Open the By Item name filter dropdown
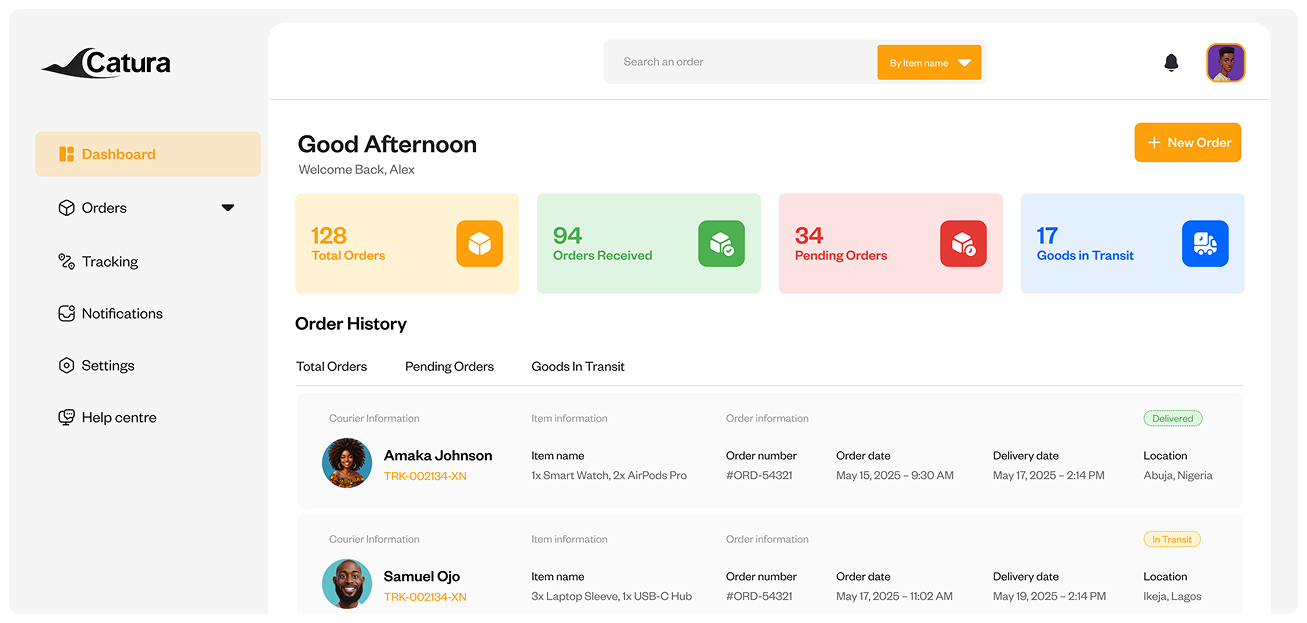This screenshot has width=1307, height=623. point(929,63)
